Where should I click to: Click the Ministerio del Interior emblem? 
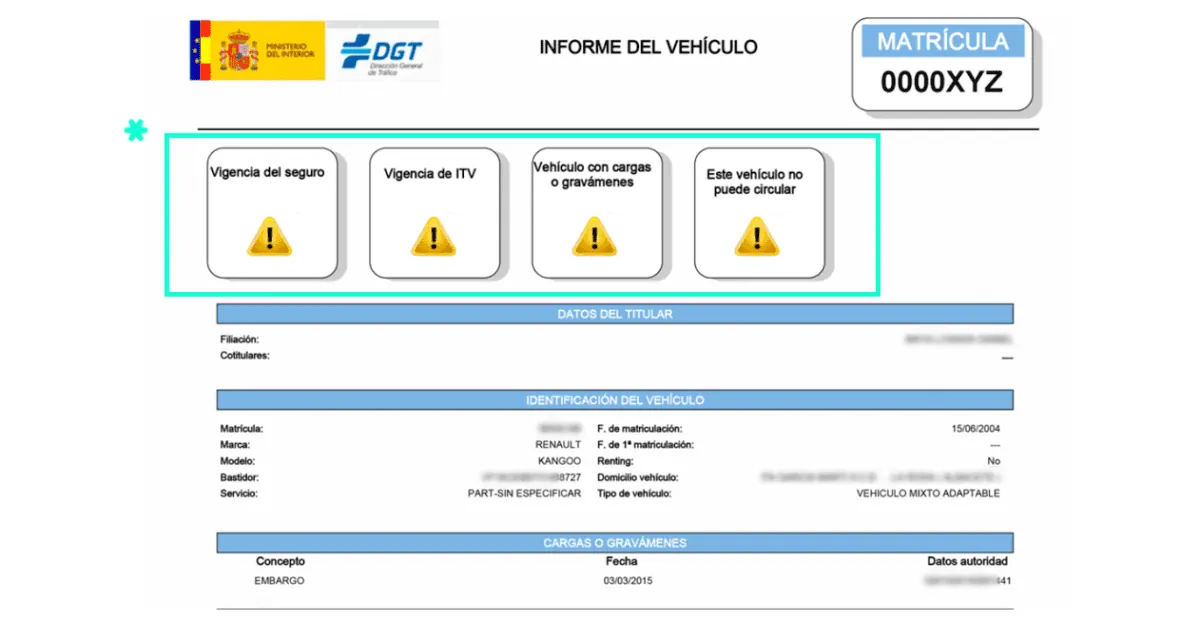(x=257, y=50)
